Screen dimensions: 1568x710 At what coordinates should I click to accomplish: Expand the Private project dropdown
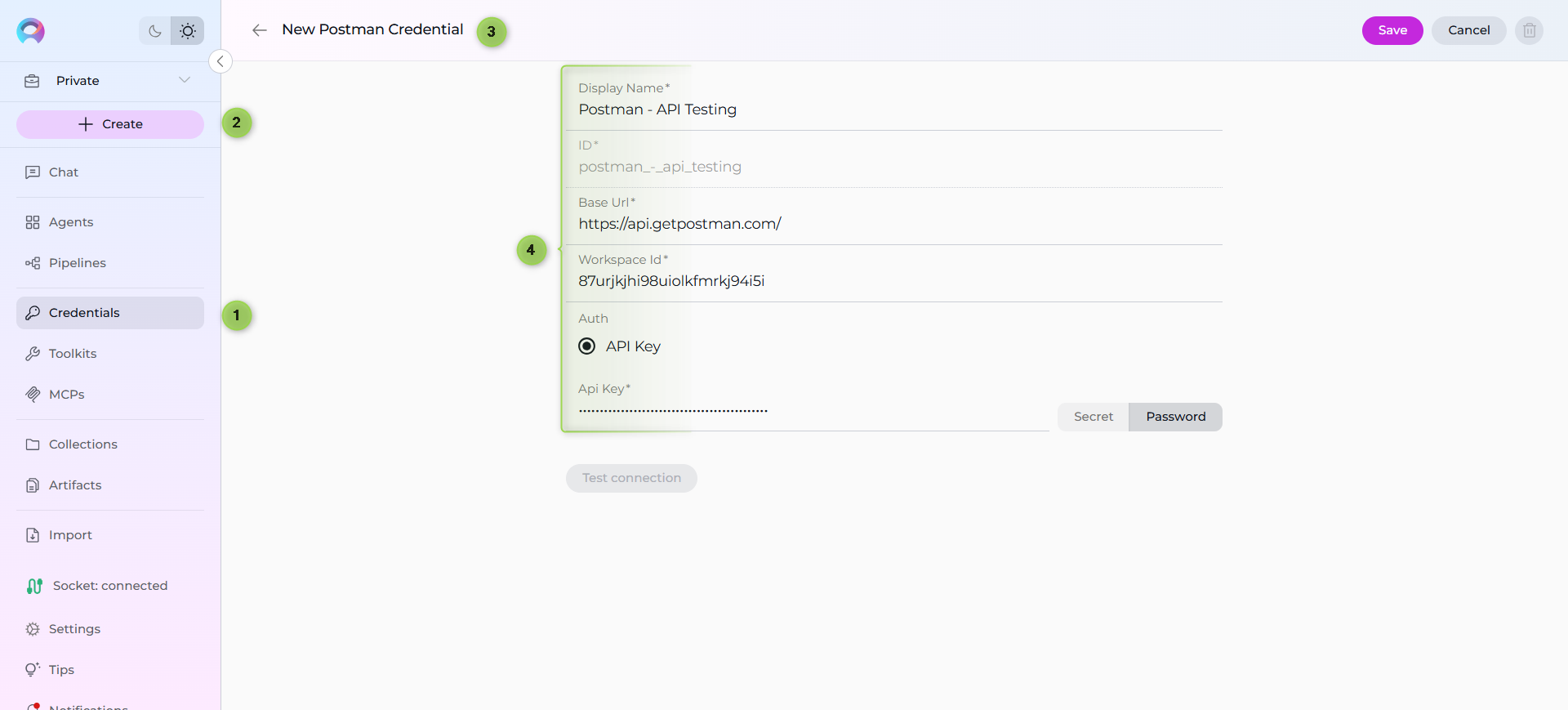click(184, 80)
